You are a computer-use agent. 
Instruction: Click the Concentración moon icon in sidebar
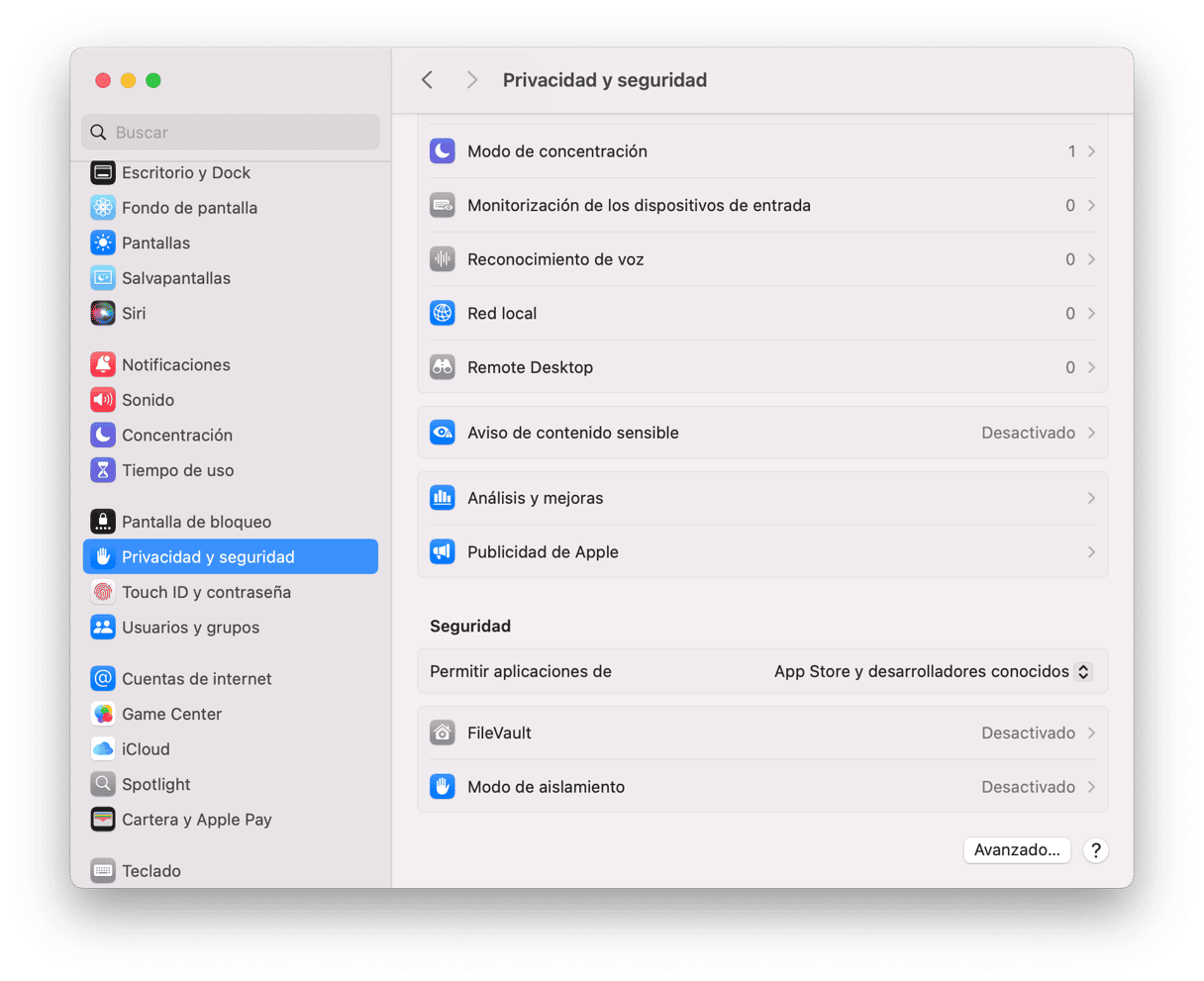pyautogui.click(x=103, y=435)
